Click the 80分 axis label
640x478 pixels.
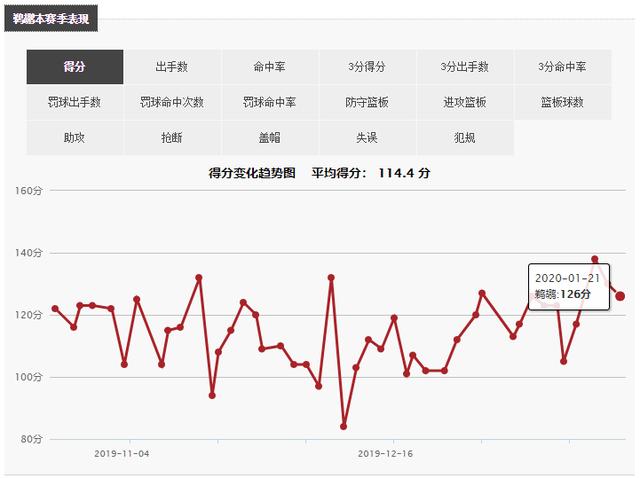pos(31,439)
